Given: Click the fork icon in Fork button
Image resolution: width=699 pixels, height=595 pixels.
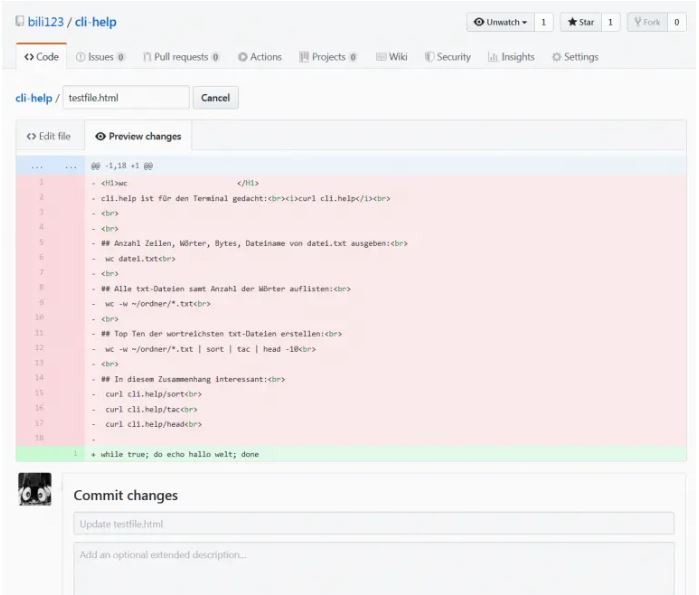Looking at the screenshot, I should [x=637, y=22].
